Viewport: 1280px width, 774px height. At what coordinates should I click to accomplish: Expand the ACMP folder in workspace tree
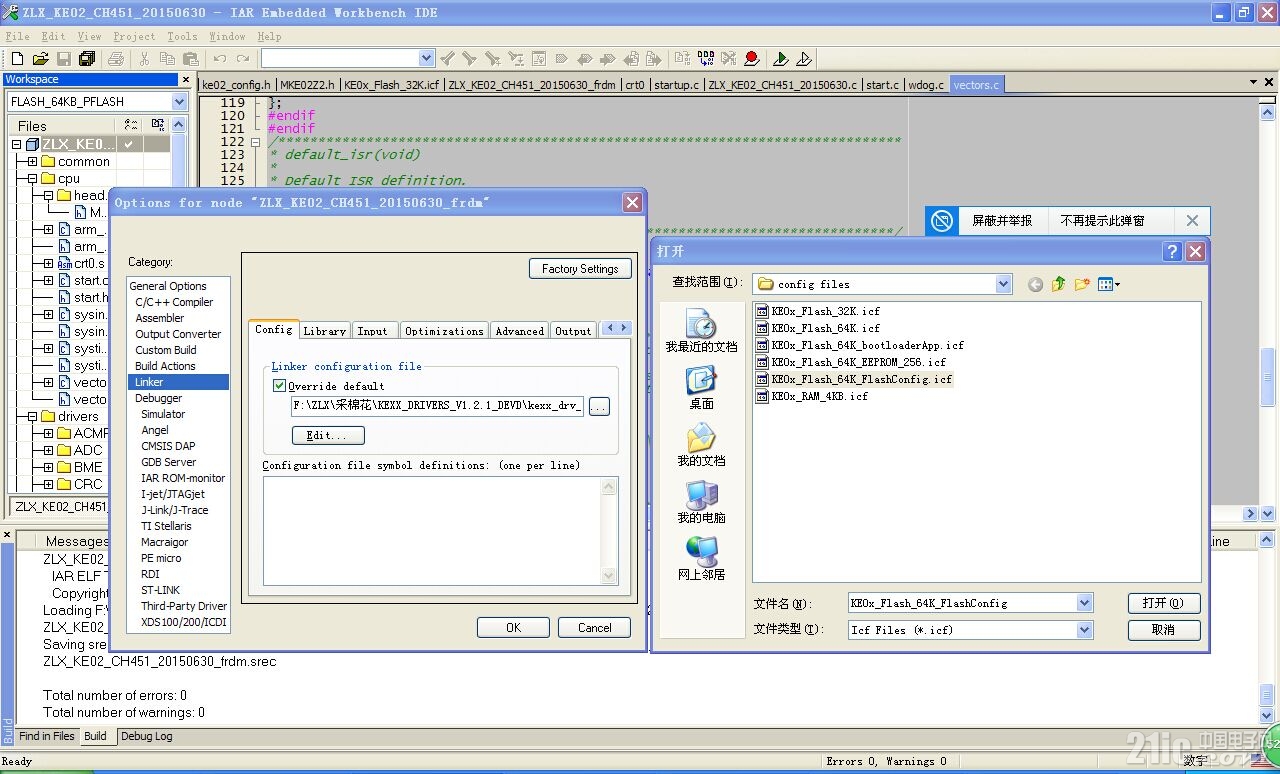click(48, 433)
